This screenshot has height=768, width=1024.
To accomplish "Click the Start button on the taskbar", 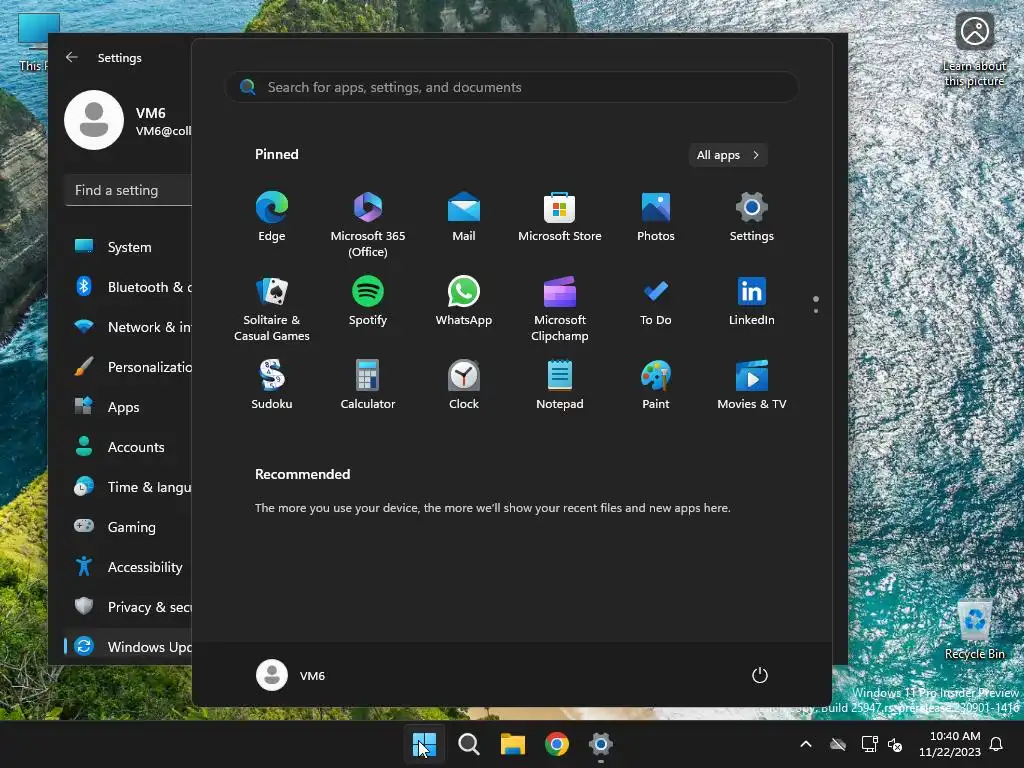I will [424, 744].
